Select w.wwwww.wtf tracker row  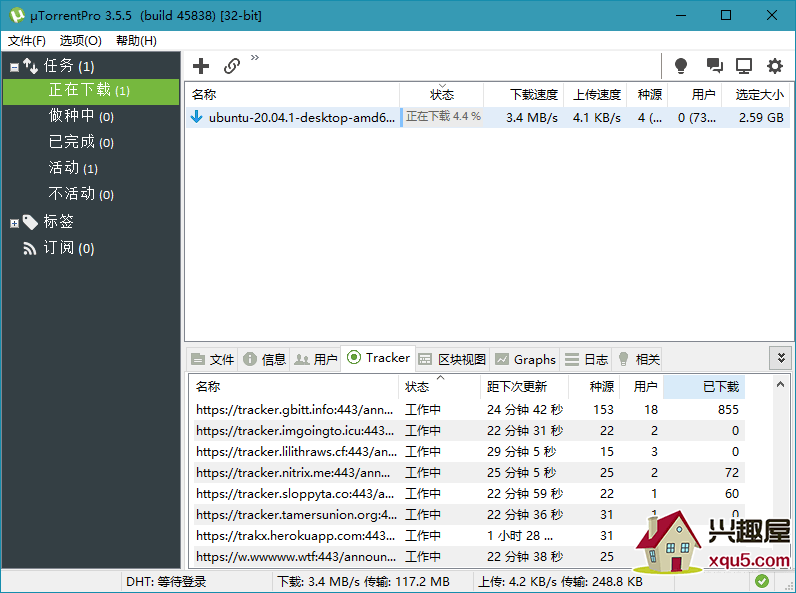[469, 557]
